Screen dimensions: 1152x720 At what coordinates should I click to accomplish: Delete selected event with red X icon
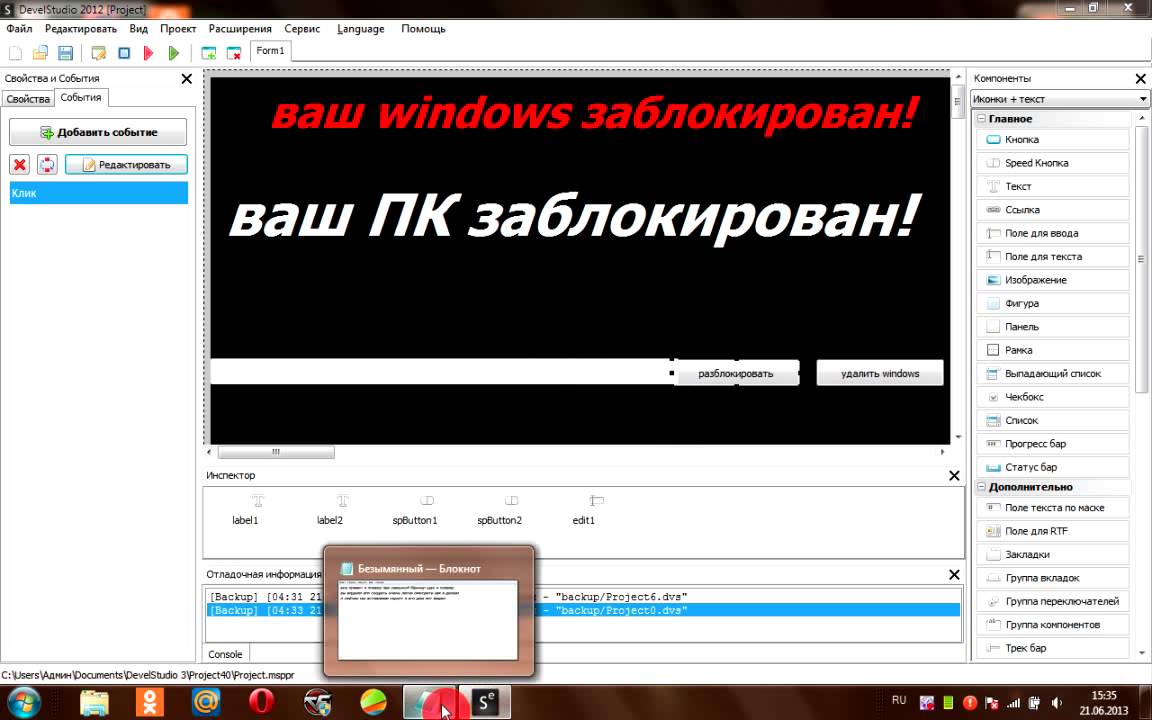[20, 165]
